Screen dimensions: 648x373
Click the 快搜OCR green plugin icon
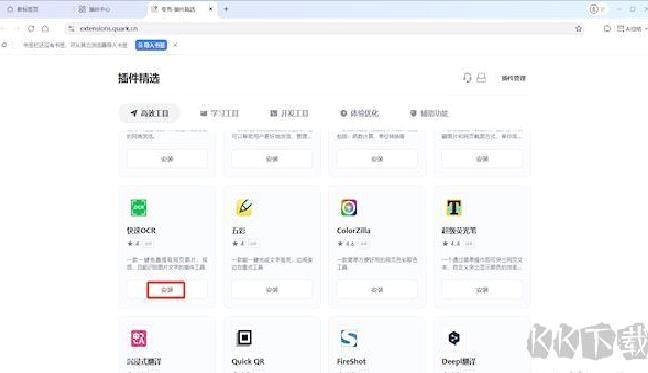[138, 208]
